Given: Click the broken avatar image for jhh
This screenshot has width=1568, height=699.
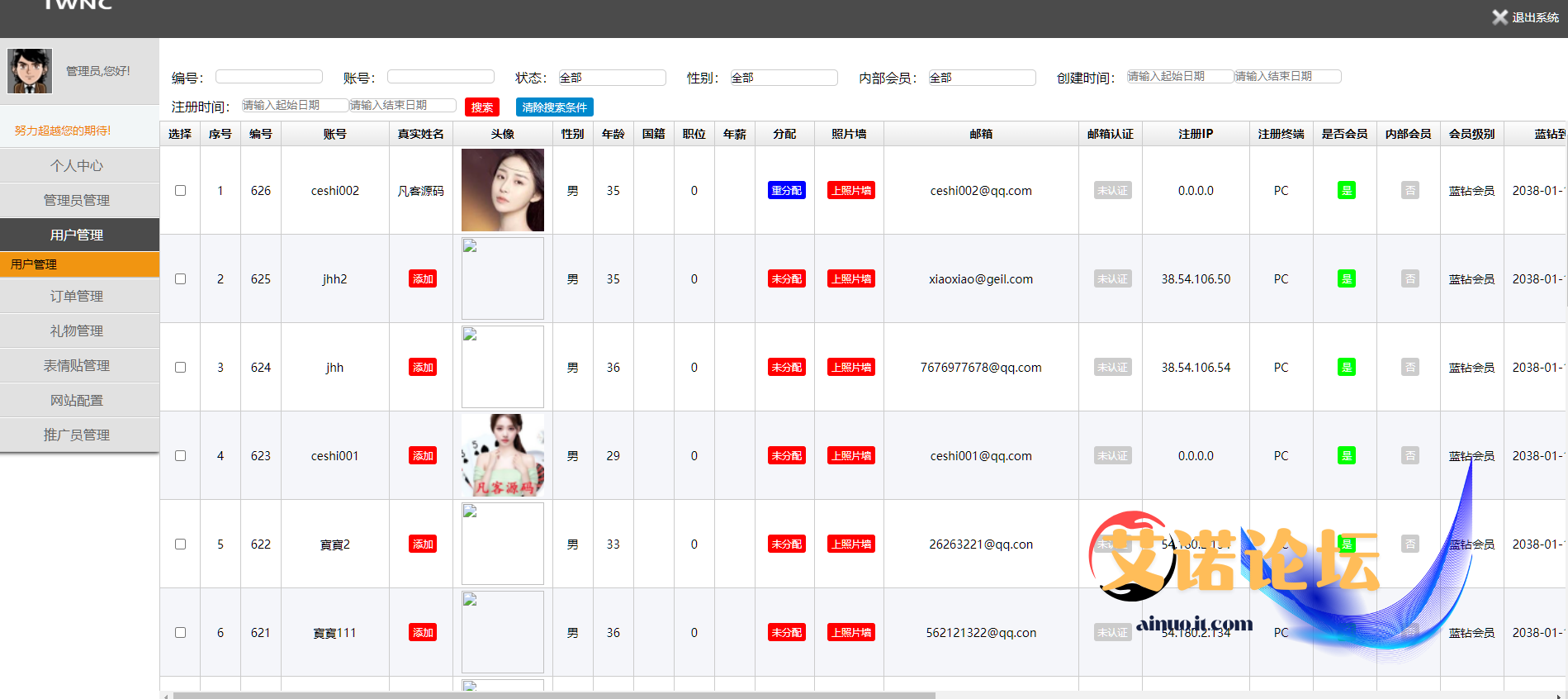Looking at the screenshot, I should click(x=502, y=367).
